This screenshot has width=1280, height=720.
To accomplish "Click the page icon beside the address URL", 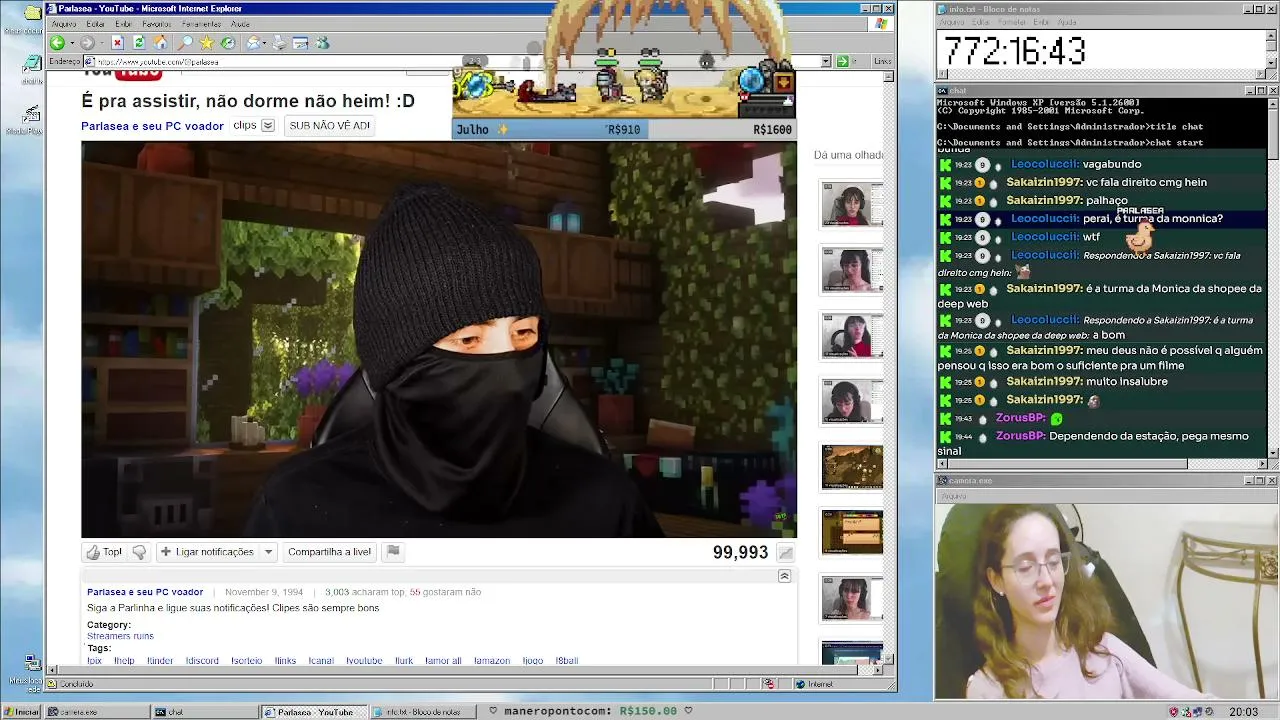I will coord(89,61).
